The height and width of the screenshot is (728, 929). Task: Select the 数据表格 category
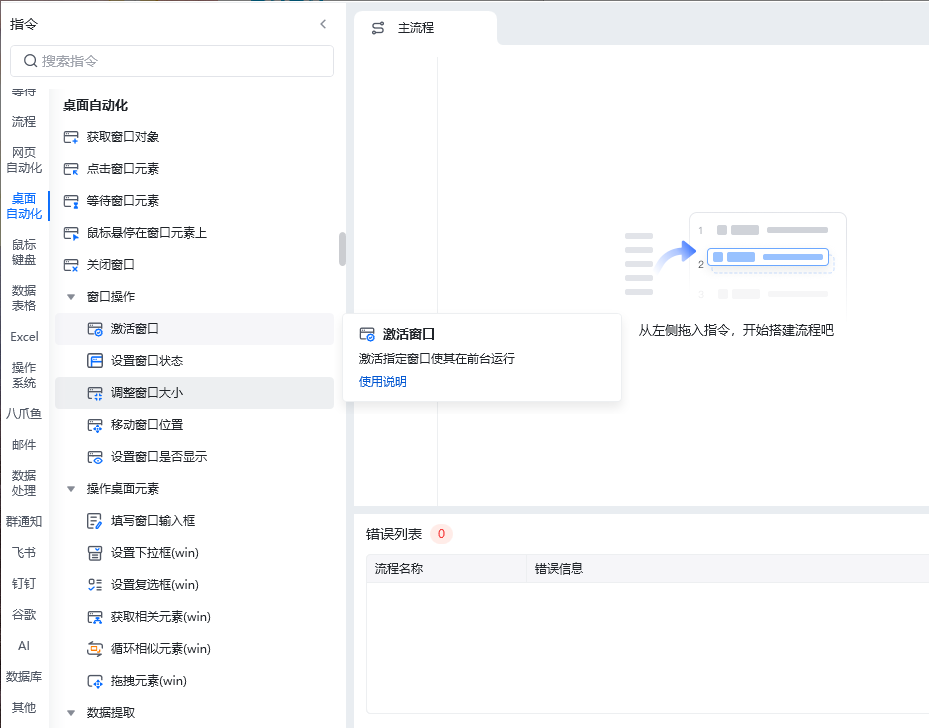coord(24,298)
